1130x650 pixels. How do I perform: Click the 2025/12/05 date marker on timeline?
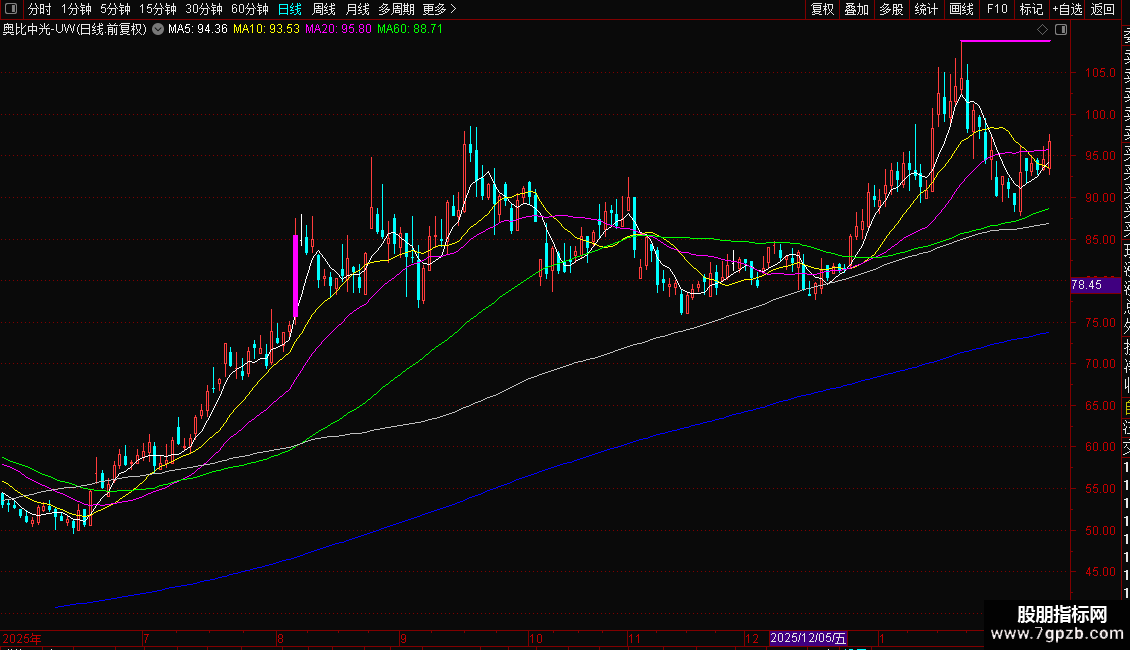coord(808,638)
